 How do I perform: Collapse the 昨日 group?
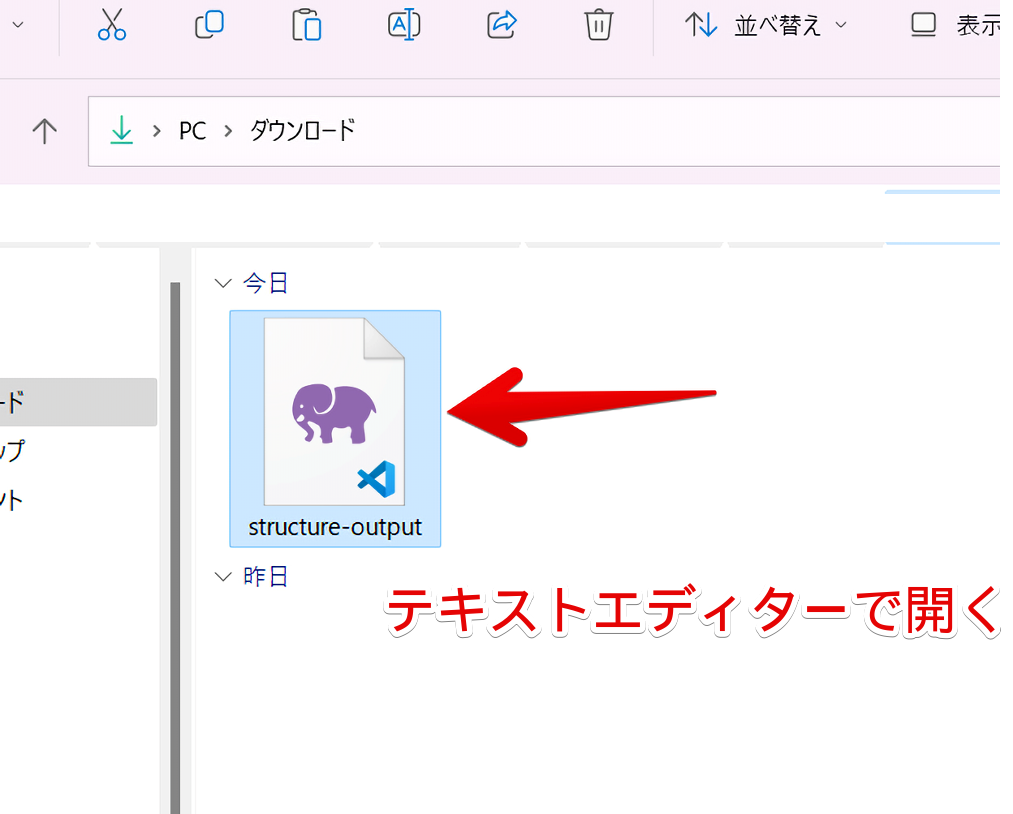223,576
